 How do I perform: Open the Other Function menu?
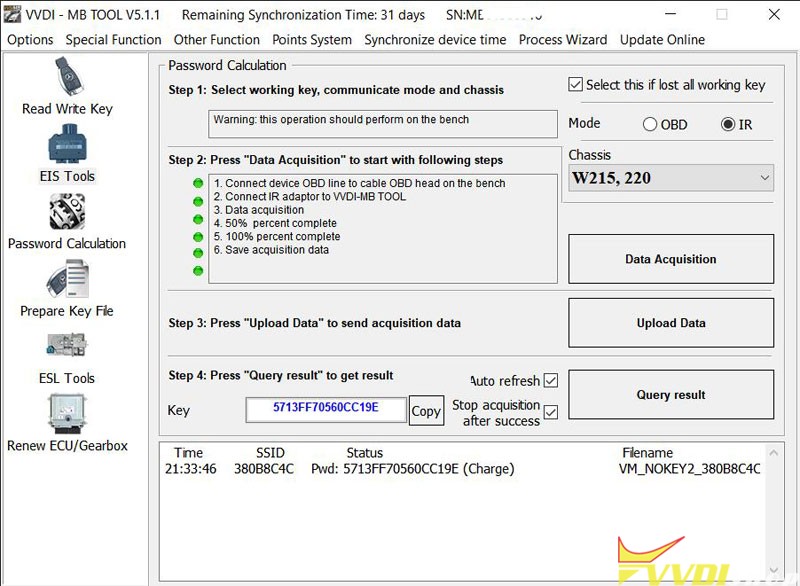pos(216,40)
